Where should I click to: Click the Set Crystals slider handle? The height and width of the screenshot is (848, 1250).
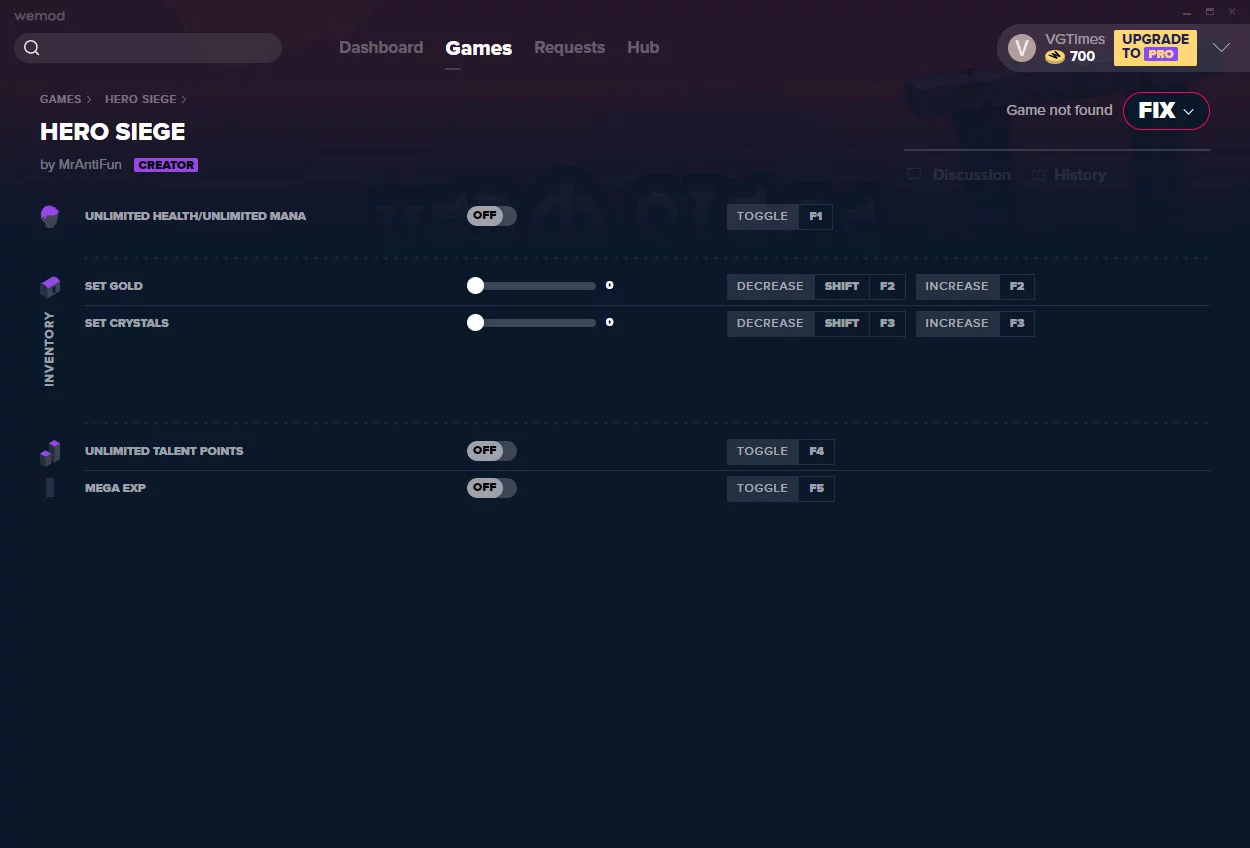(x=476, y=323)
